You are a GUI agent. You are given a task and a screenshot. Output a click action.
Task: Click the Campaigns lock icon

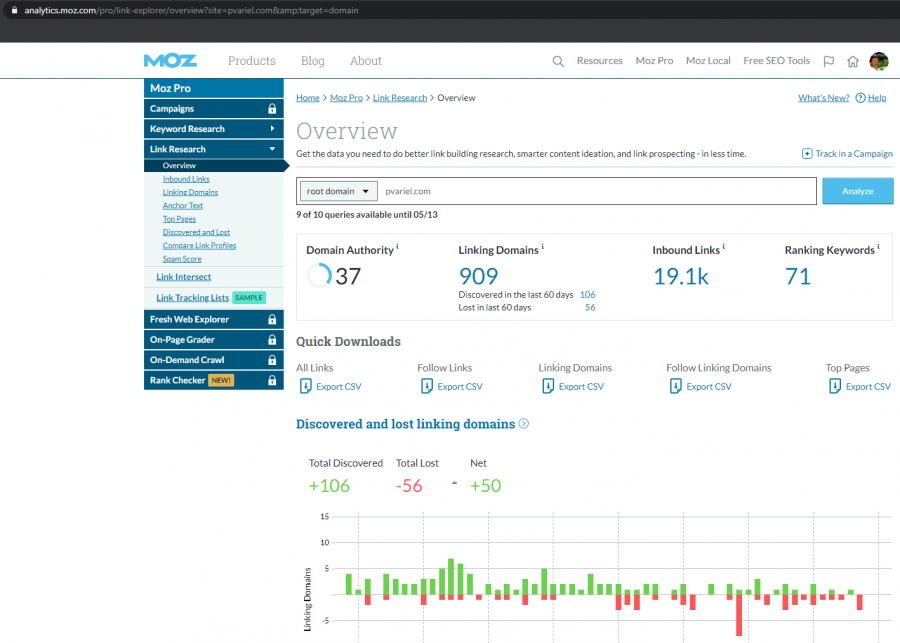pyautogui.click(x=272, y=109)
